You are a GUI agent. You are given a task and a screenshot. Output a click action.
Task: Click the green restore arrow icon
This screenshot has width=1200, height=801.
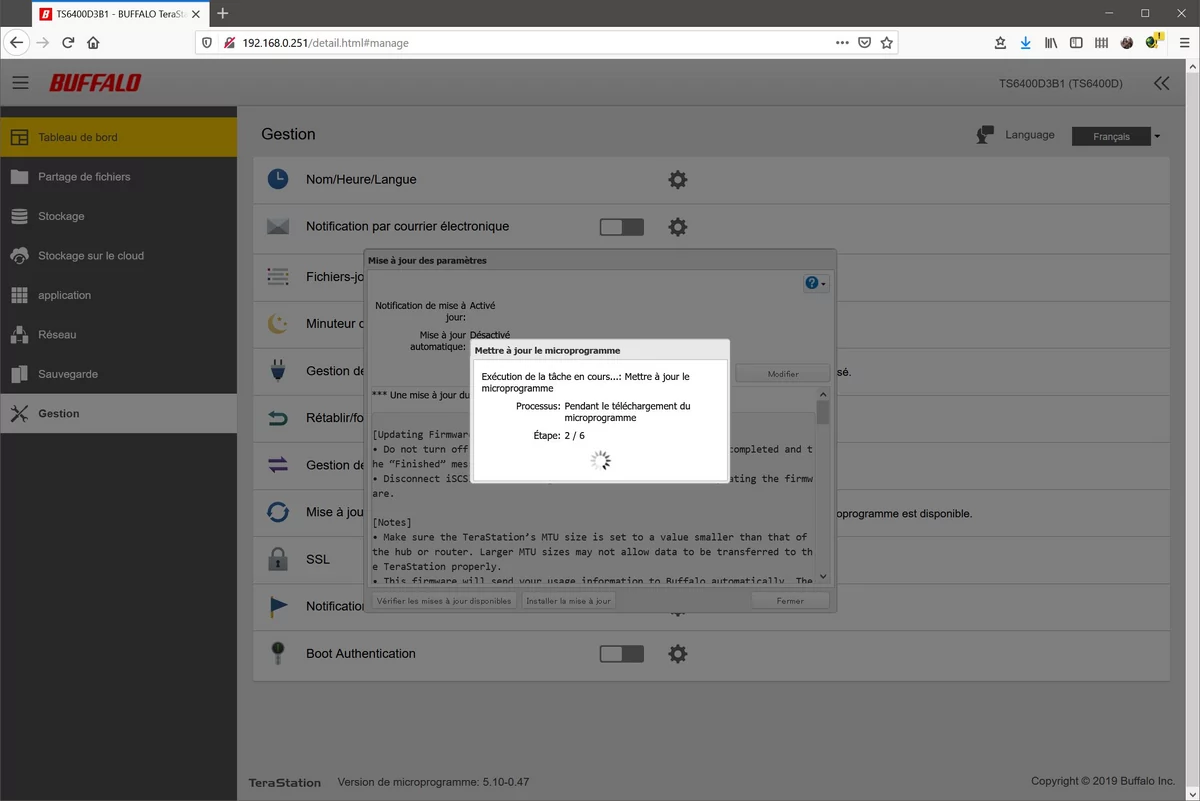point(278,418)
